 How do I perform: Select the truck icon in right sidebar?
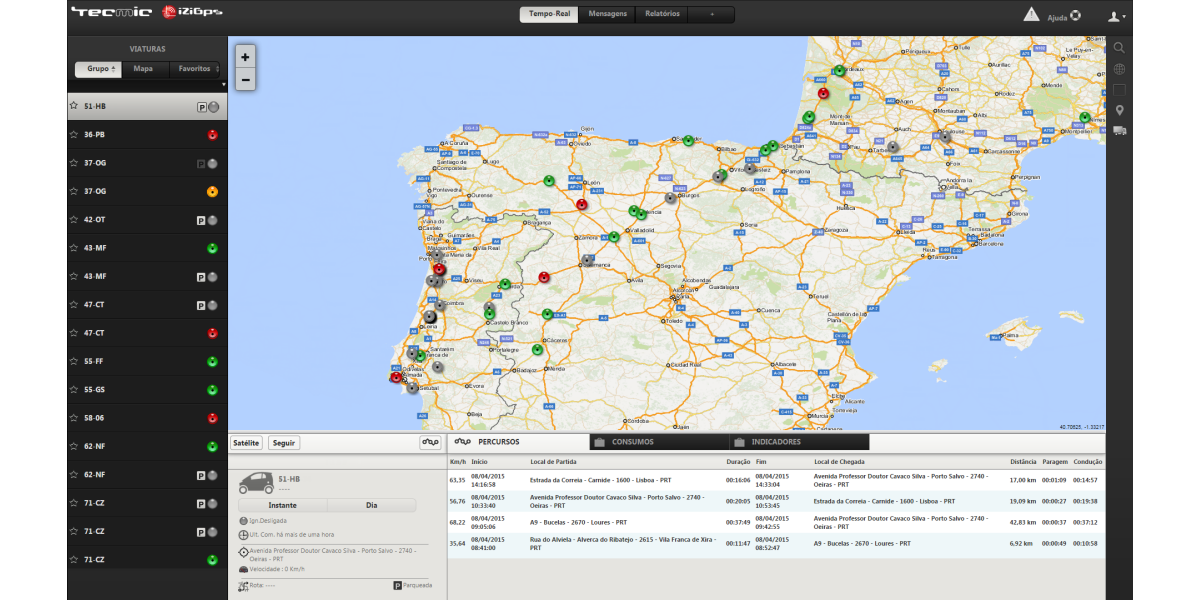(x=1119, y=131)
